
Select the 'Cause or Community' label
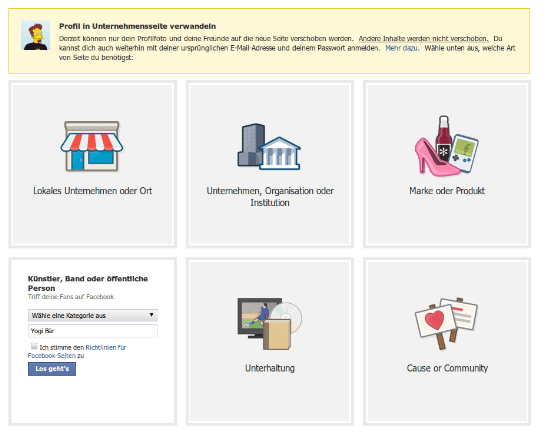(447, 368)
